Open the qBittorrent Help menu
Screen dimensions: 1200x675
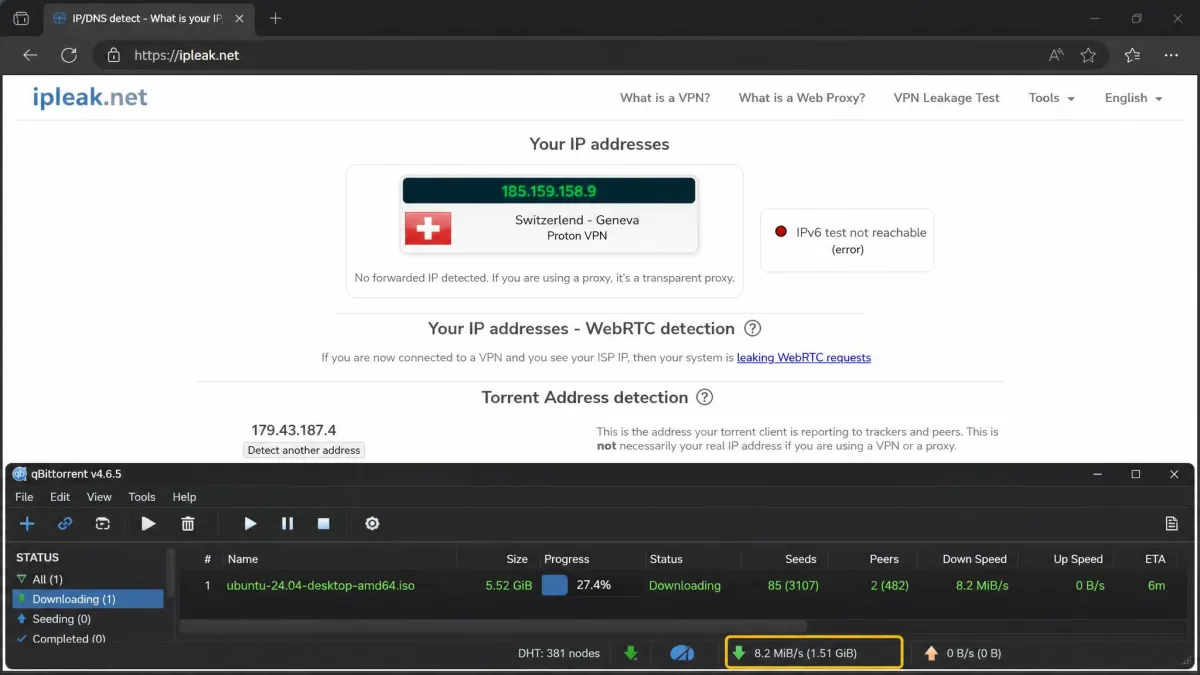[x=184, y=497]
